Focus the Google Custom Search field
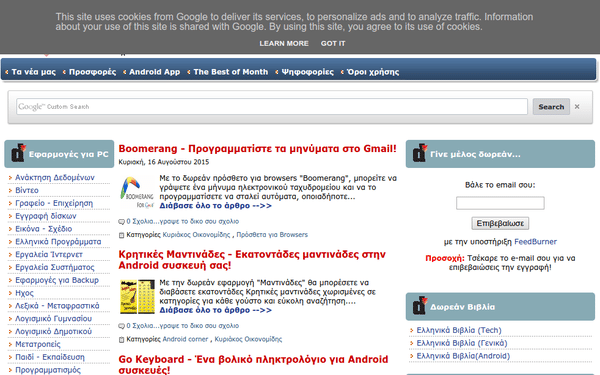The width and height of the screenshot is (600, 375). [272, 106]
